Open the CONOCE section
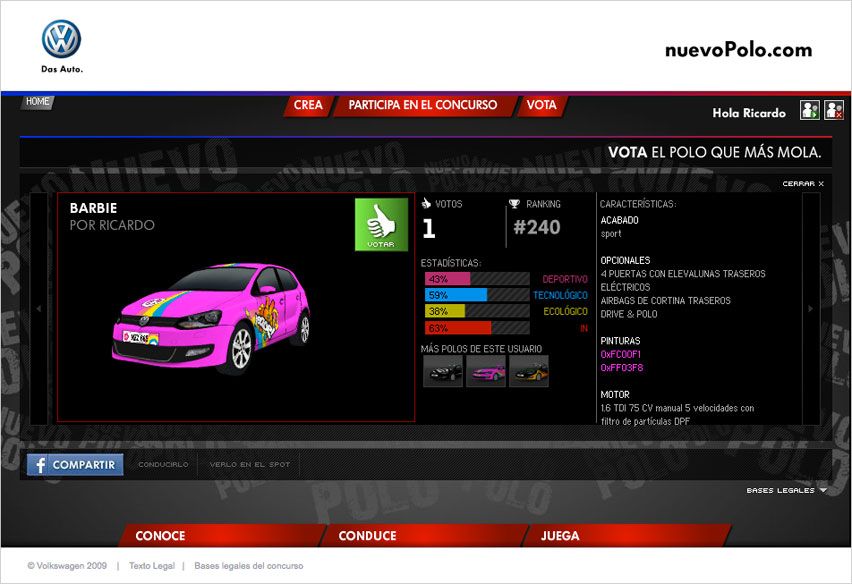Image resolution: width=852 pixels, height=584 pixels. click(x=221, y=536)
